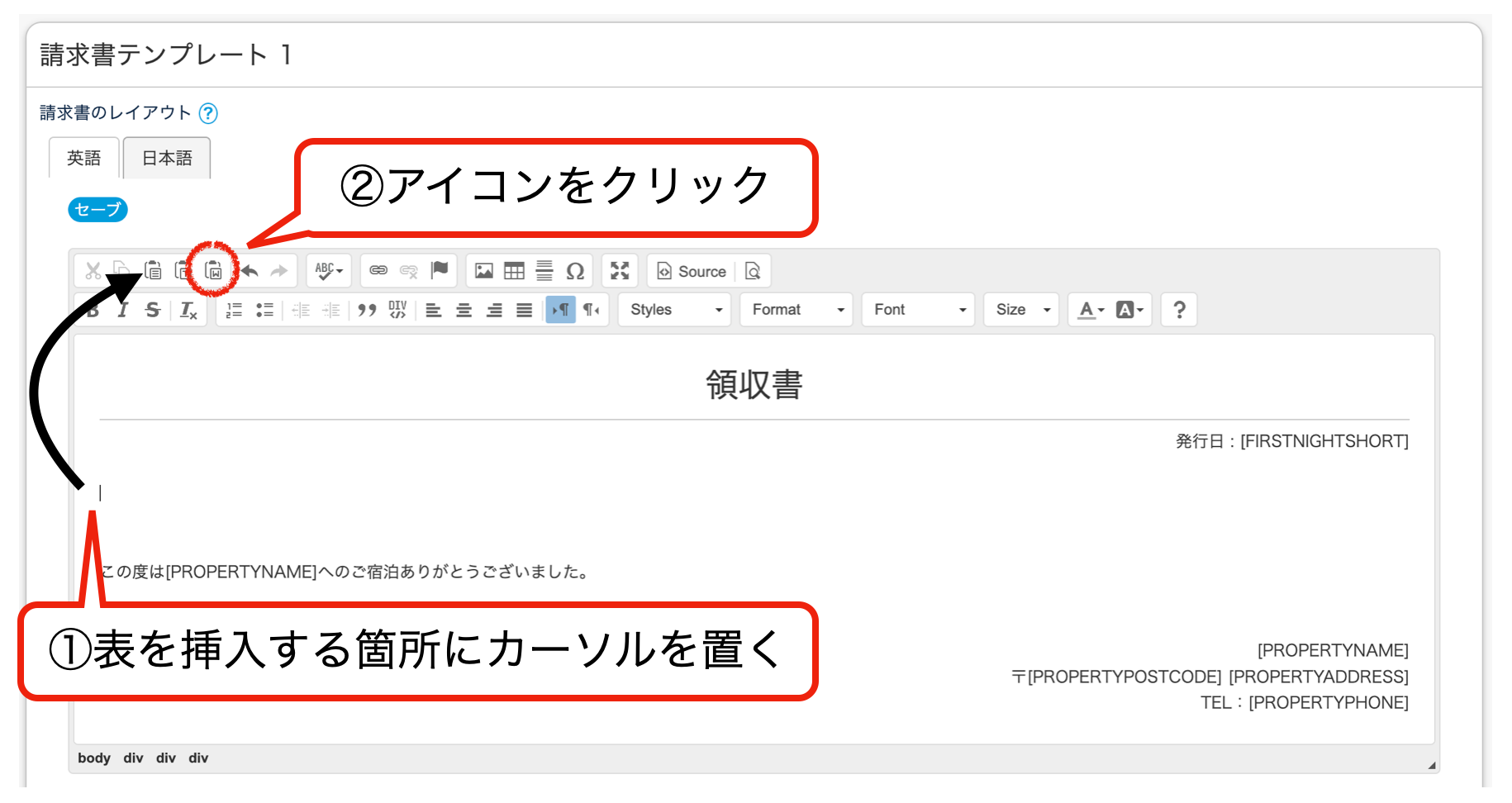This screenshot has height=803, width=1512.
Task: Open the Font dropdown
Action: coord(918,310)
